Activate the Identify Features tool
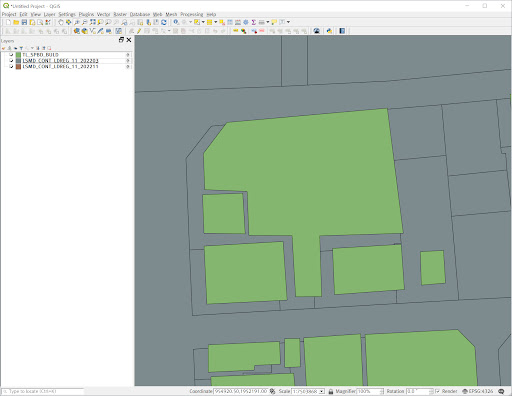The height and width of the screenshot is (396, 512). (176, 22)
